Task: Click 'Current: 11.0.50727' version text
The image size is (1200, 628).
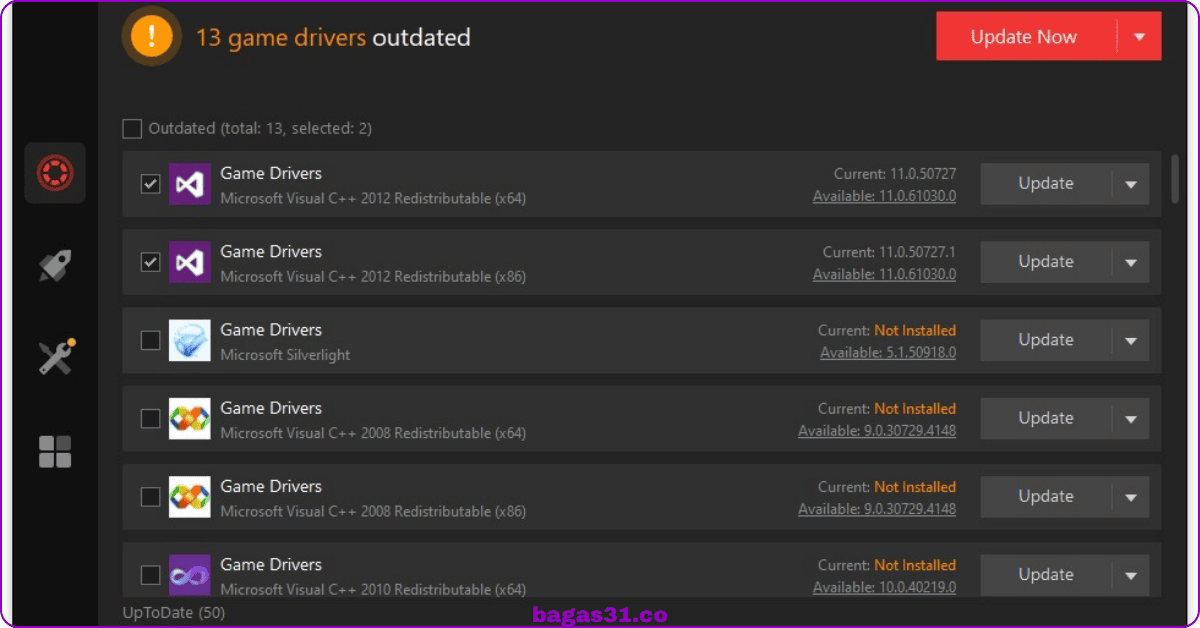Action: click(x=895, y=173)
